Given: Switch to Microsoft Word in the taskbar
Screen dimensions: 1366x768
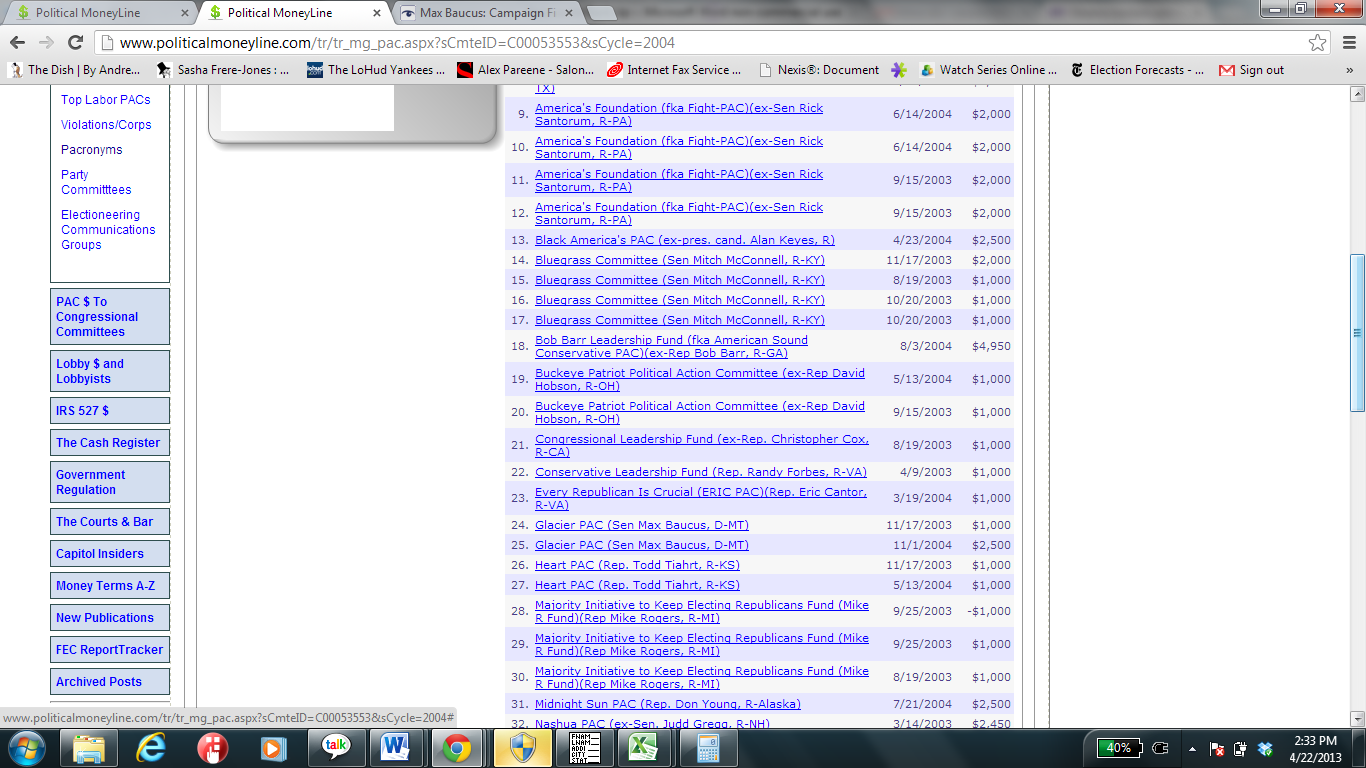Looking at the screenshot, I should 396,747.
